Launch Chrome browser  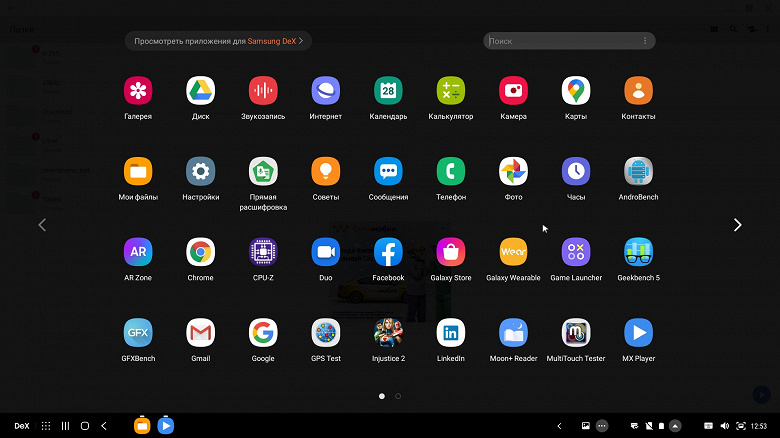[x=200, y=252]
